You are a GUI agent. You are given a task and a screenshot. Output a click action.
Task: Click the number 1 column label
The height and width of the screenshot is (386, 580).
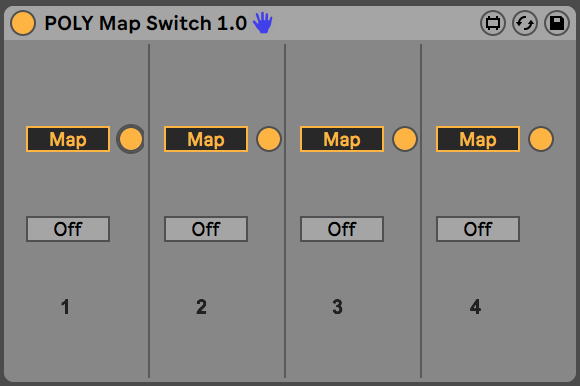tap(65, 307)
